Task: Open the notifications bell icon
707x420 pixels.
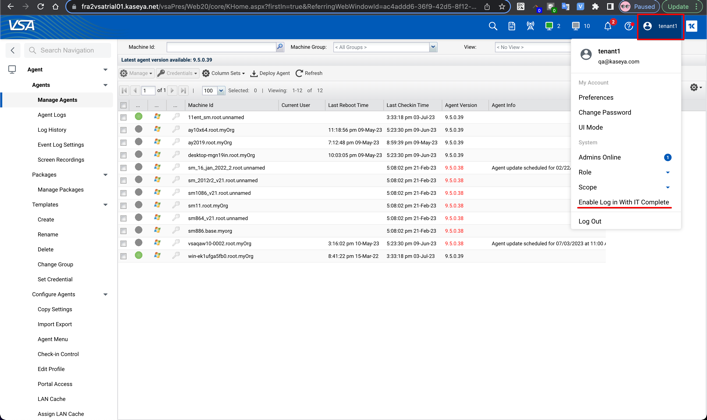Action: pos(607,26)
